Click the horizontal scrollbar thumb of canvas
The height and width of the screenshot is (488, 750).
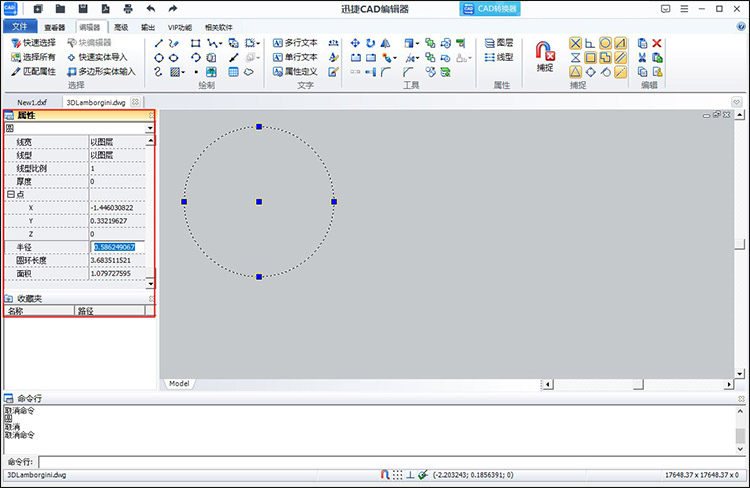[638, 384]
